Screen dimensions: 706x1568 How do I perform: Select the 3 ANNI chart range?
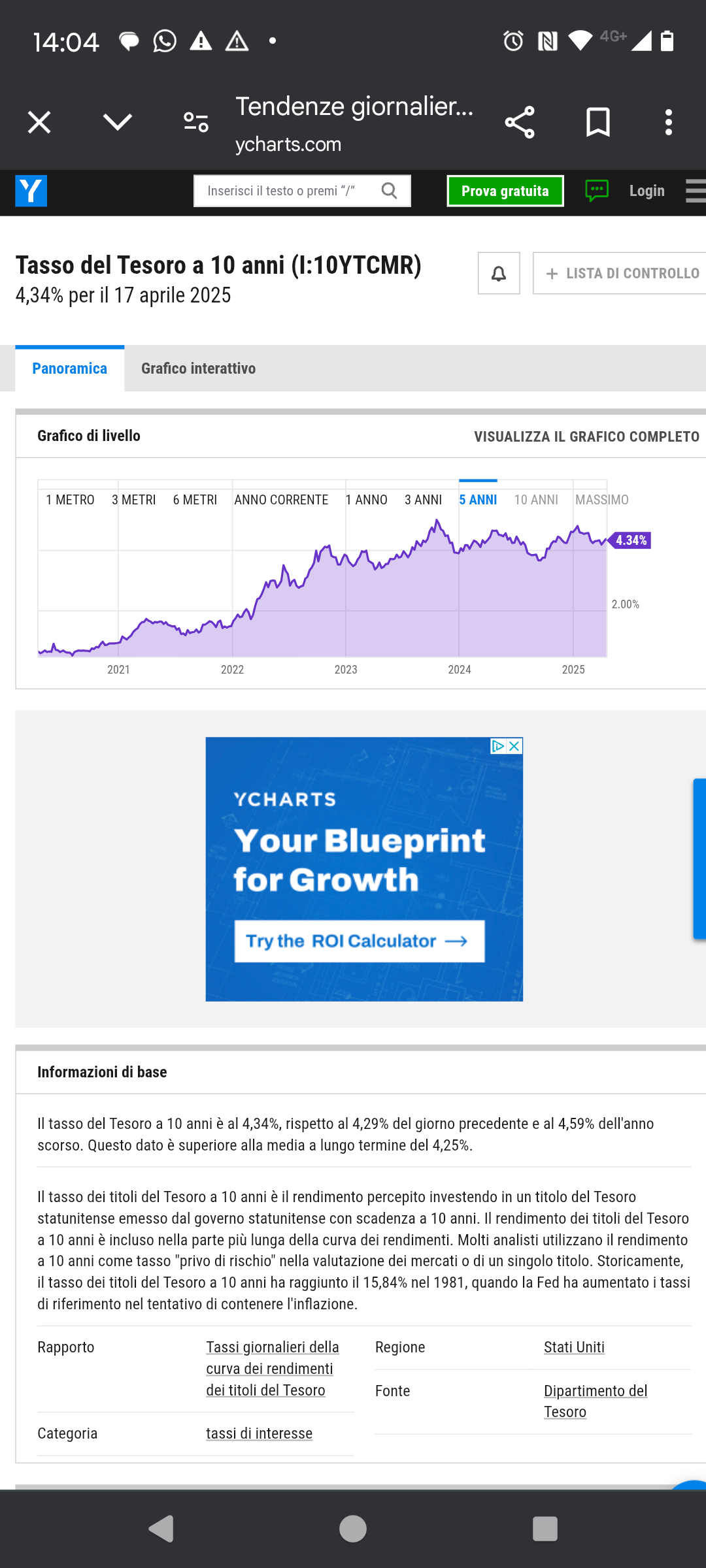[x=423, y=500]
